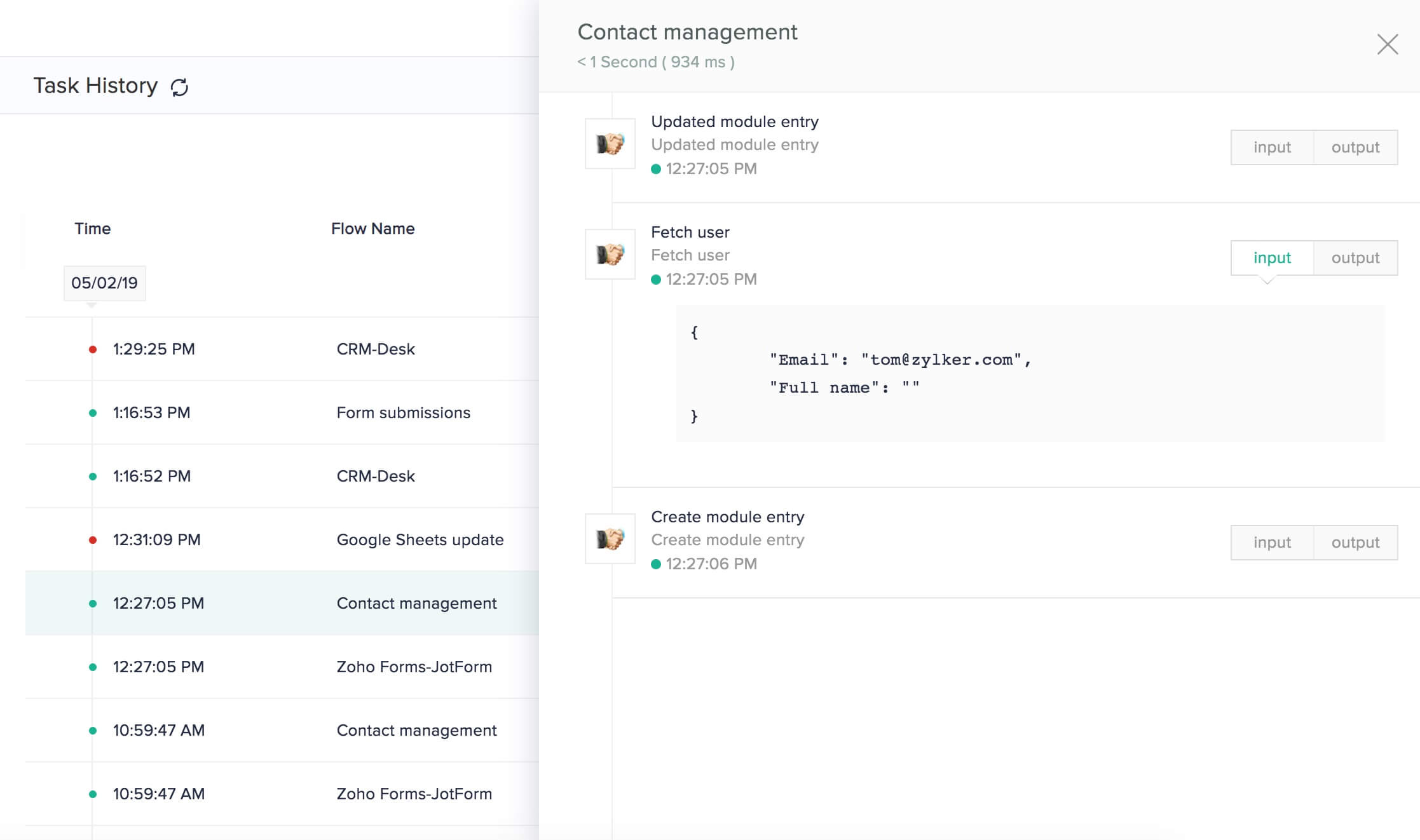Click the handshake icon for Updated module entry

tap(608, 143)
